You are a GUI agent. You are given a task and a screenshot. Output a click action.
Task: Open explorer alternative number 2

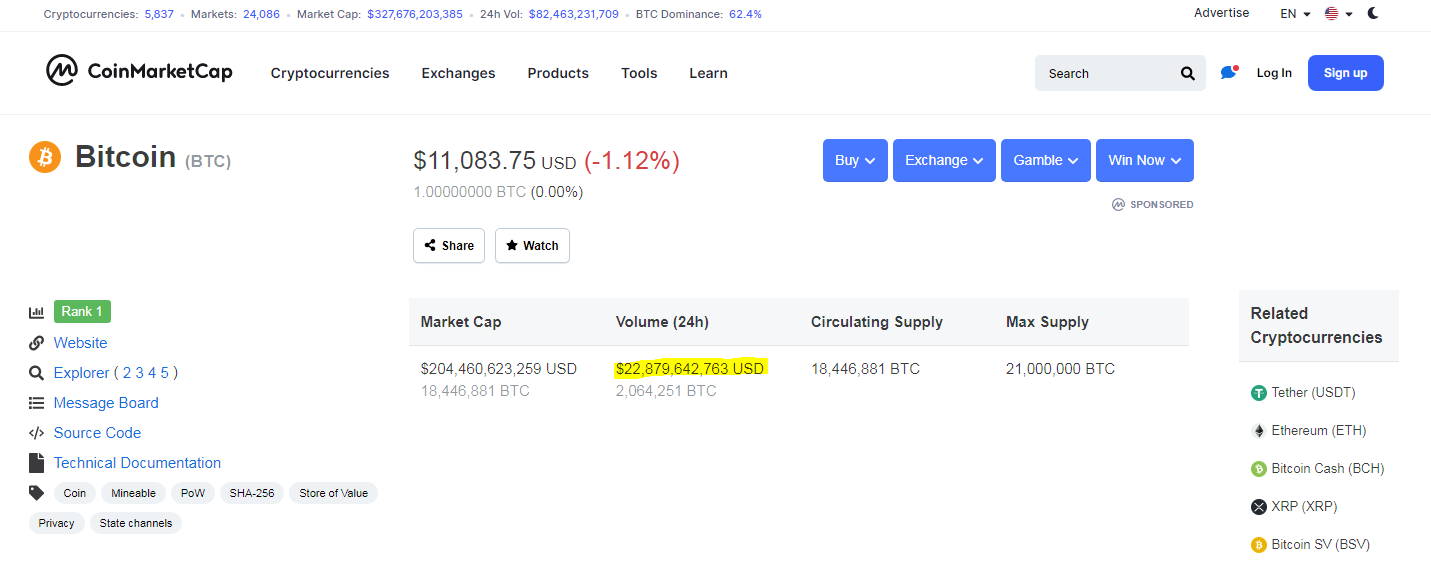point(127,373)
